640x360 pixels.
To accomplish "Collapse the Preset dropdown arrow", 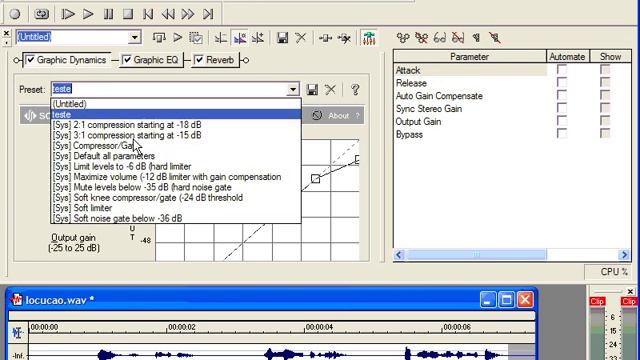I will [293, 89].
